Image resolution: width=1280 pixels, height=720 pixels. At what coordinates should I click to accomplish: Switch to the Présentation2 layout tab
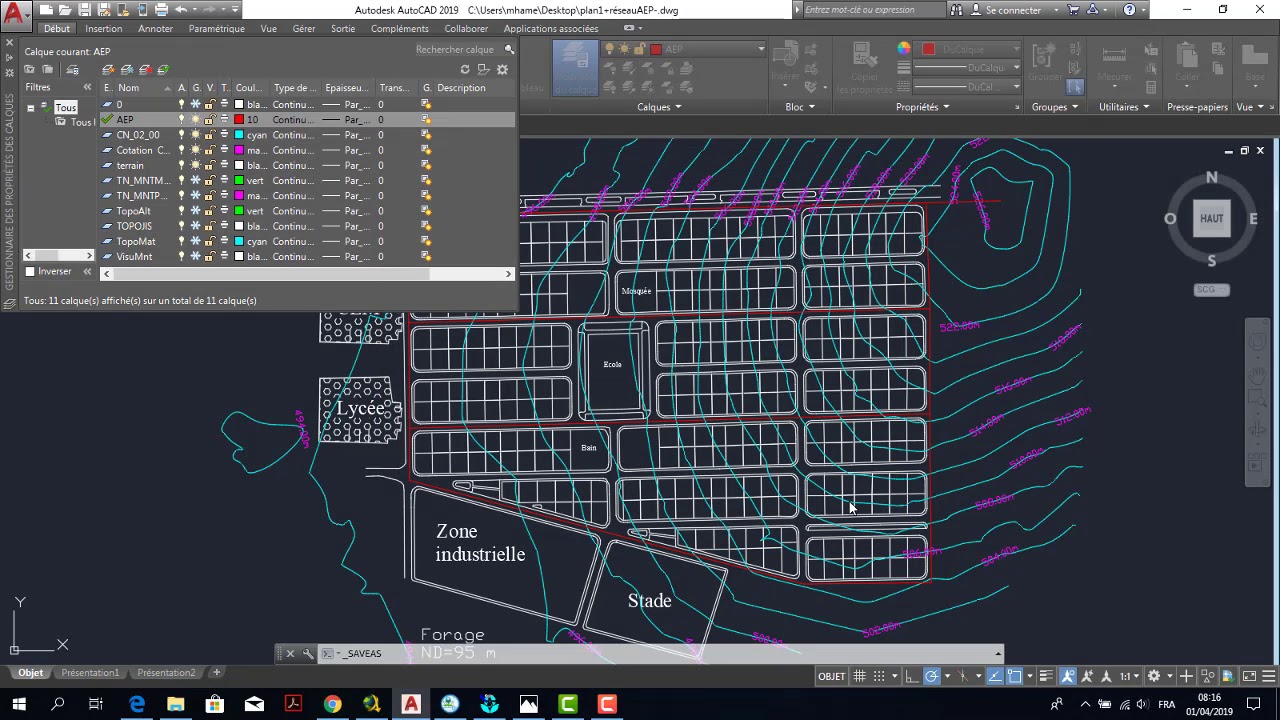(x=166, y=673)
